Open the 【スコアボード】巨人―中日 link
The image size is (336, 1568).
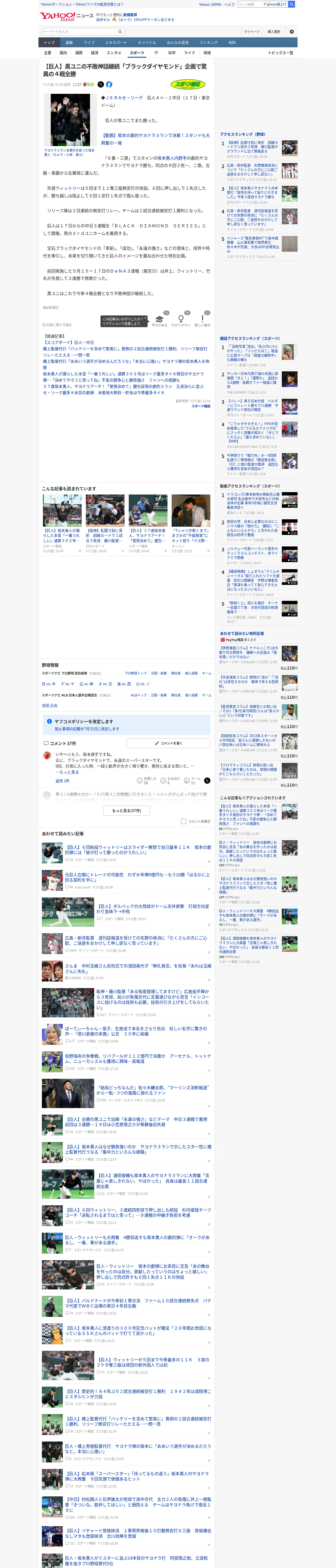[x=68, y=343]
